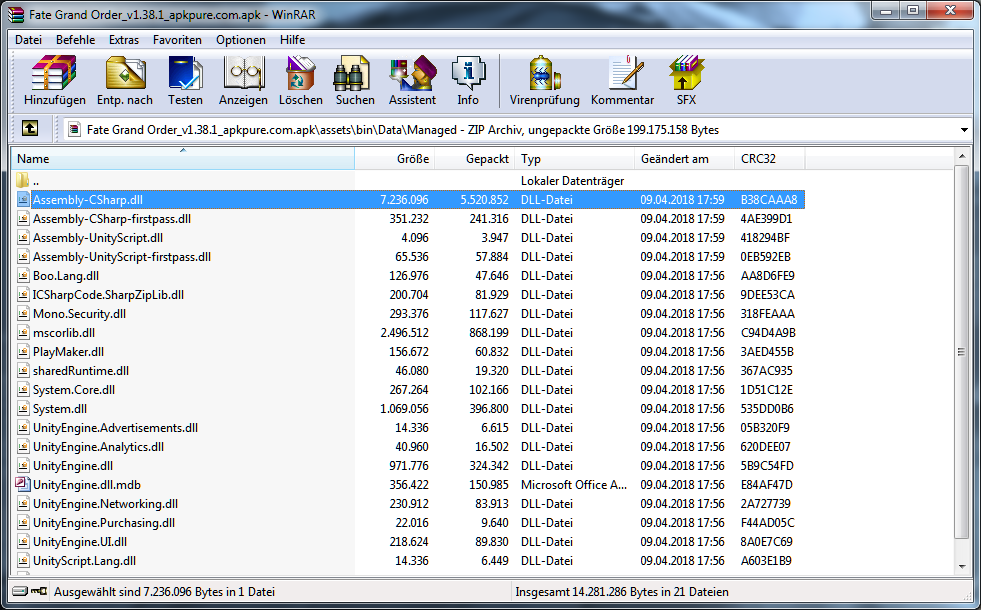Sort by Gepackt column header
This screenshot has width=981, height=610.
[x=474, y=159]
